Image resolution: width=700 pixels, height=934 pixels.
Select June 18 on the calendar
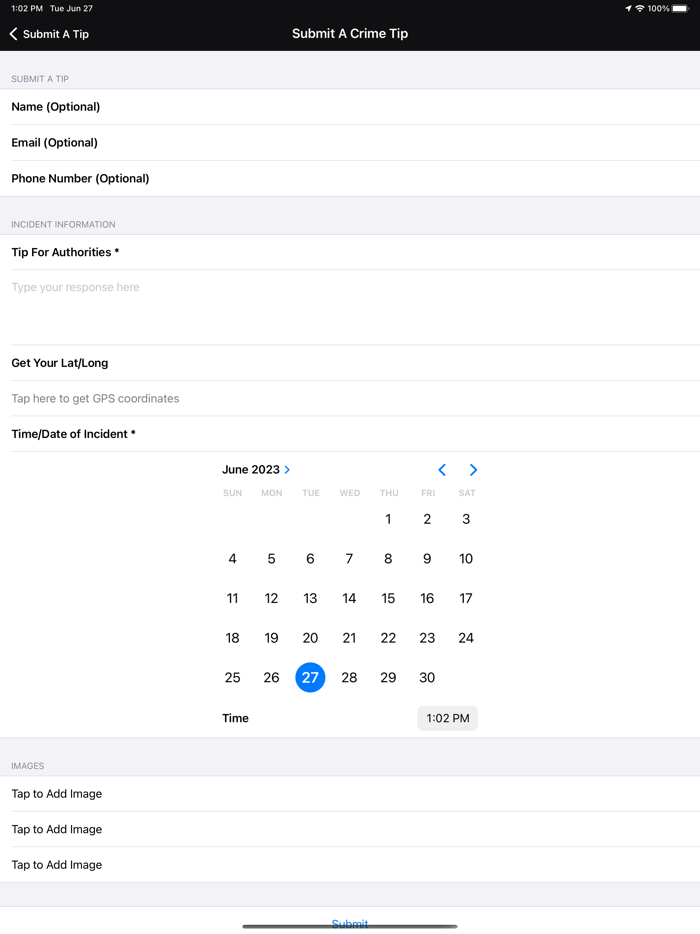click(232, 638)
